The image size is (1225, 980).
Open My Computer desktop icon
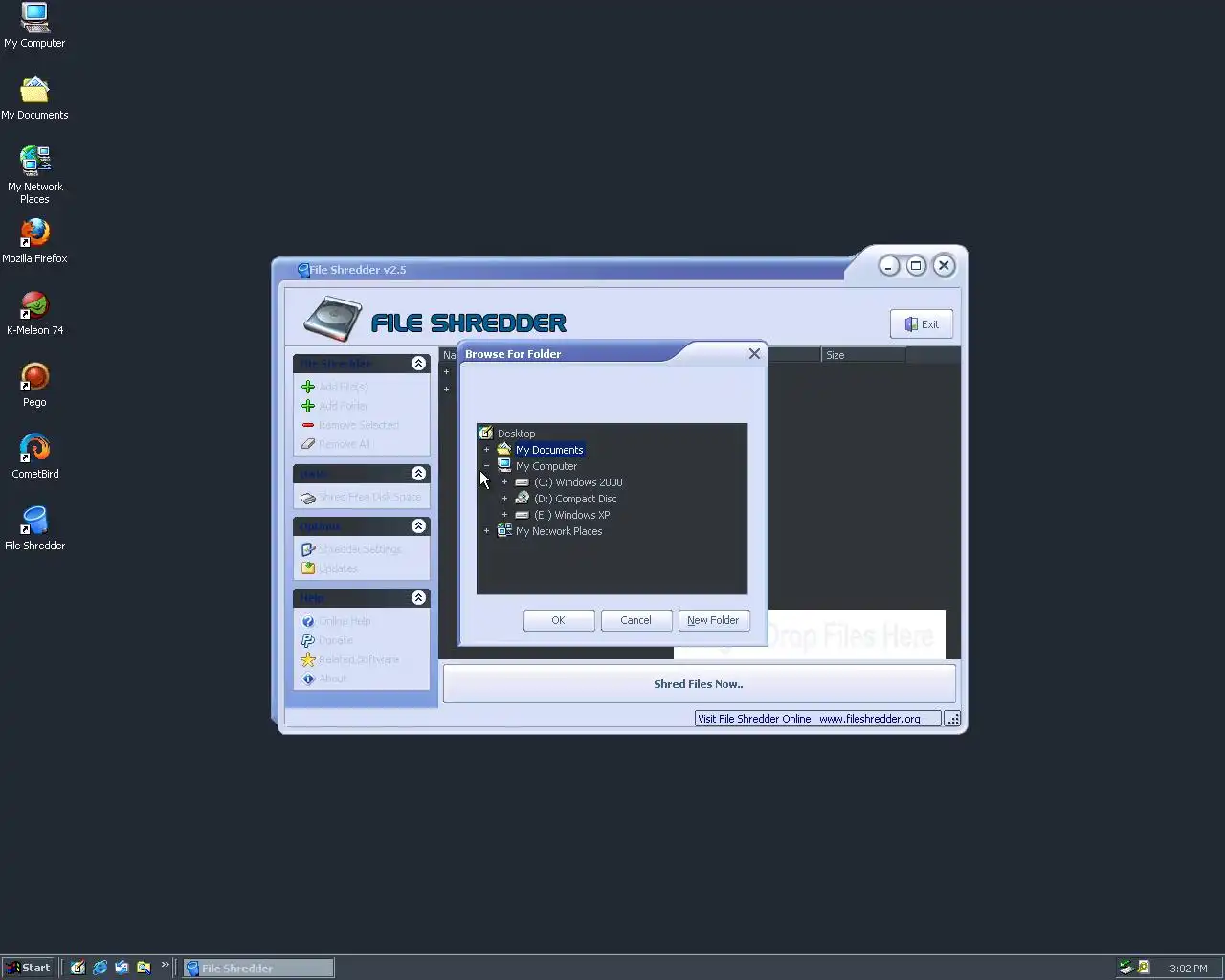pos(34,26)
